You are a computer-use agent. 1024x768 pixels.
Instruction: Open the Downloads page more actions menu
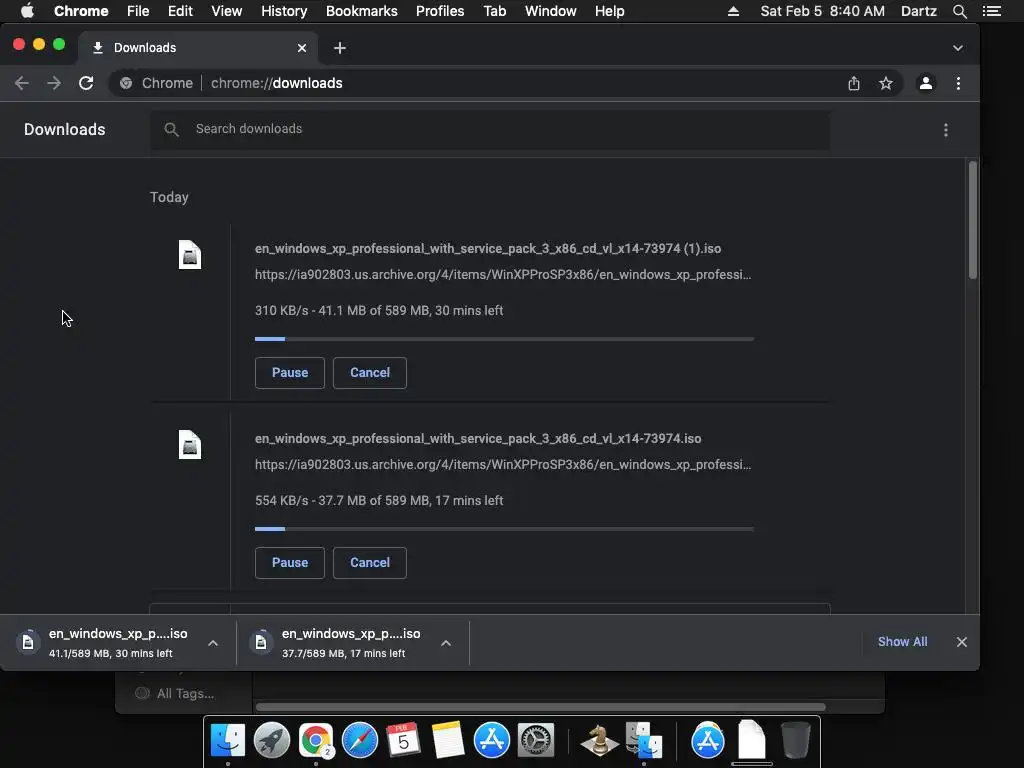pos(946,130)
